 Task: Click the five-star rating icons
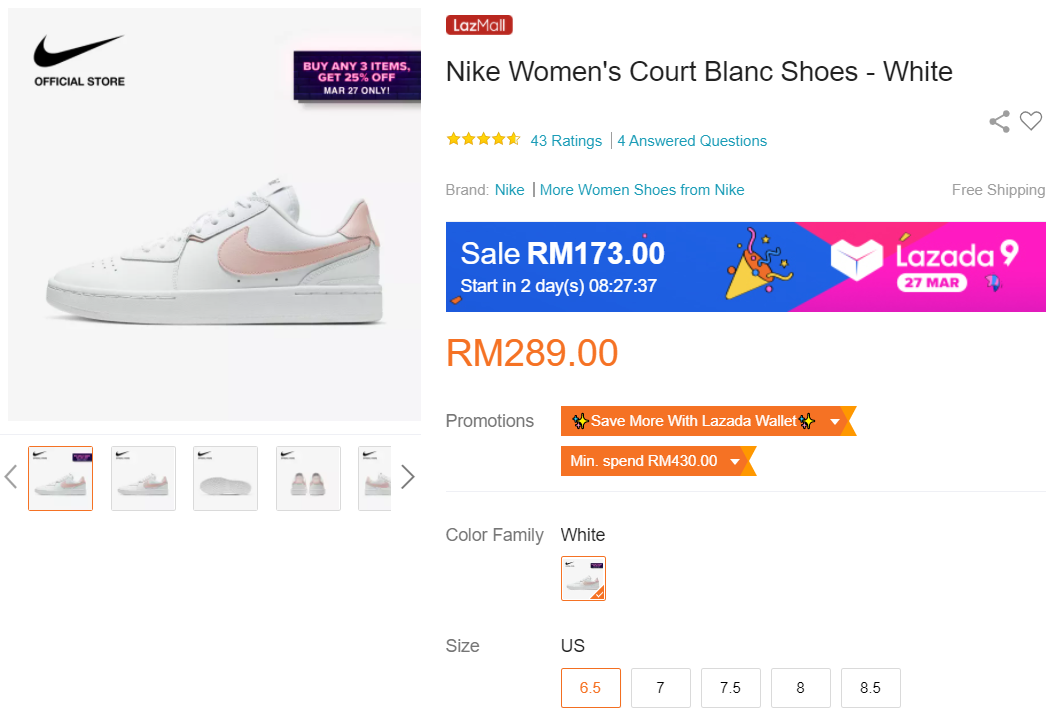(483, 140)
